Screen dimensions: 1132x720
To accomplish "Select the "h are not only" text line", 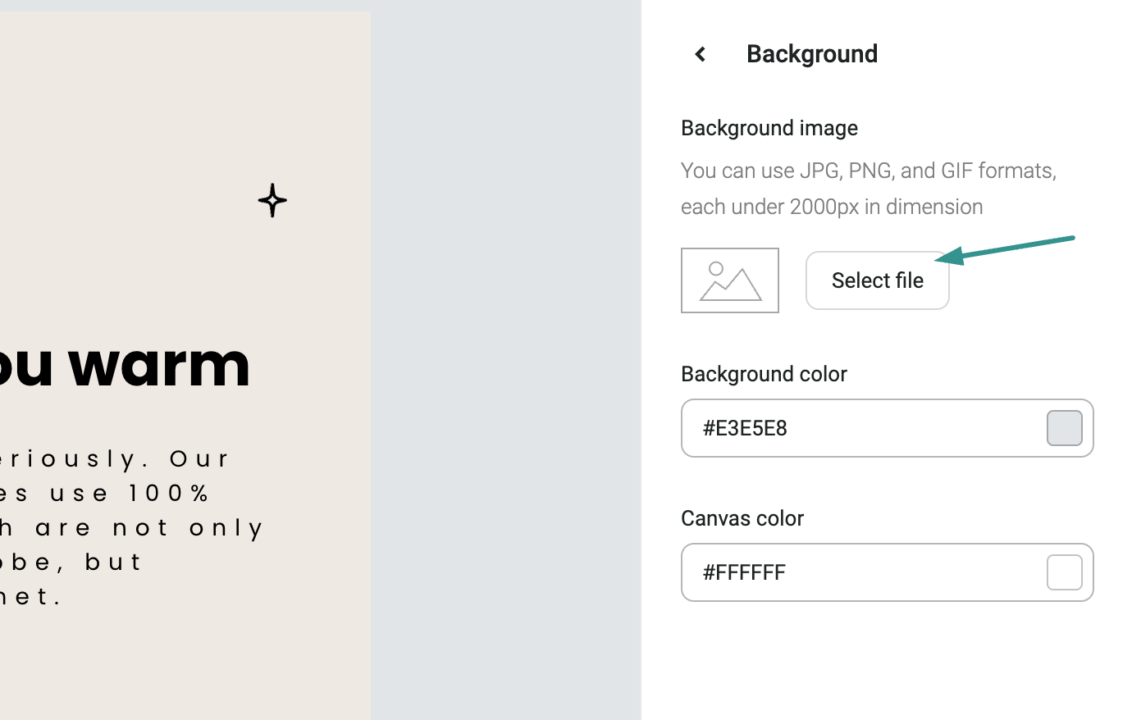I will (x=132, y=527).
